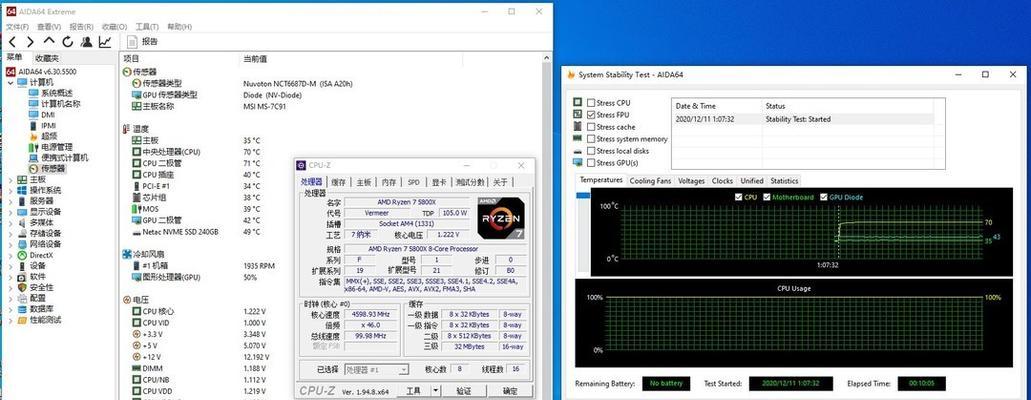
Task: Enable the Stress CPU checkbox
Action: [591, 103]
